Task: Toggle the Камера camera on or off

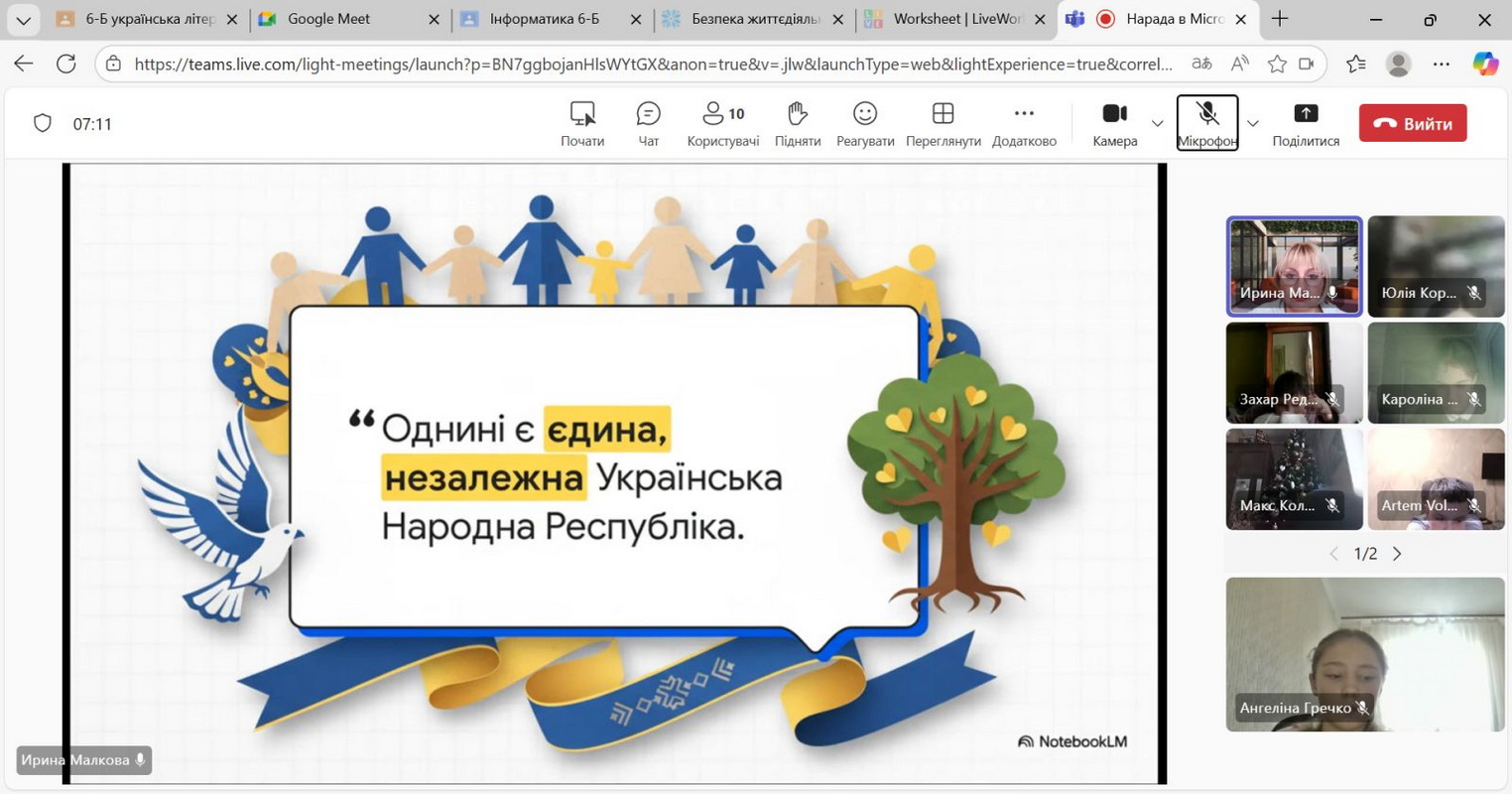Action: tap(1114, 123)
